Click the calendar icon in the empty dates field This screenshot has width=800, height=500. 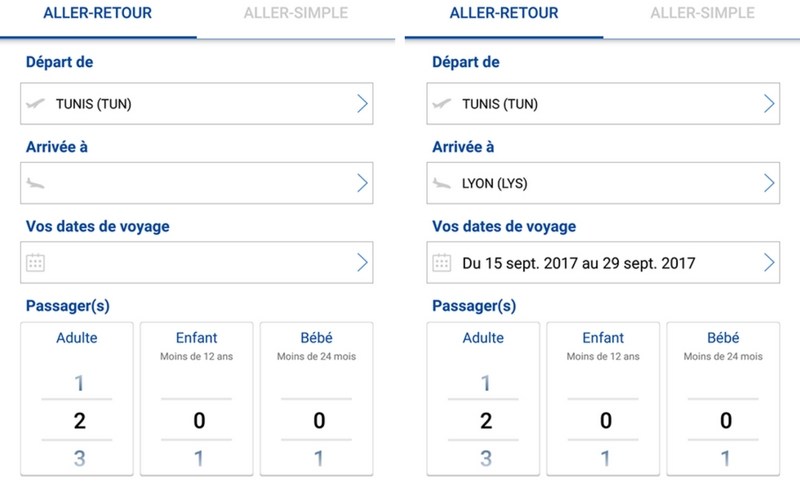pos(36,263)
